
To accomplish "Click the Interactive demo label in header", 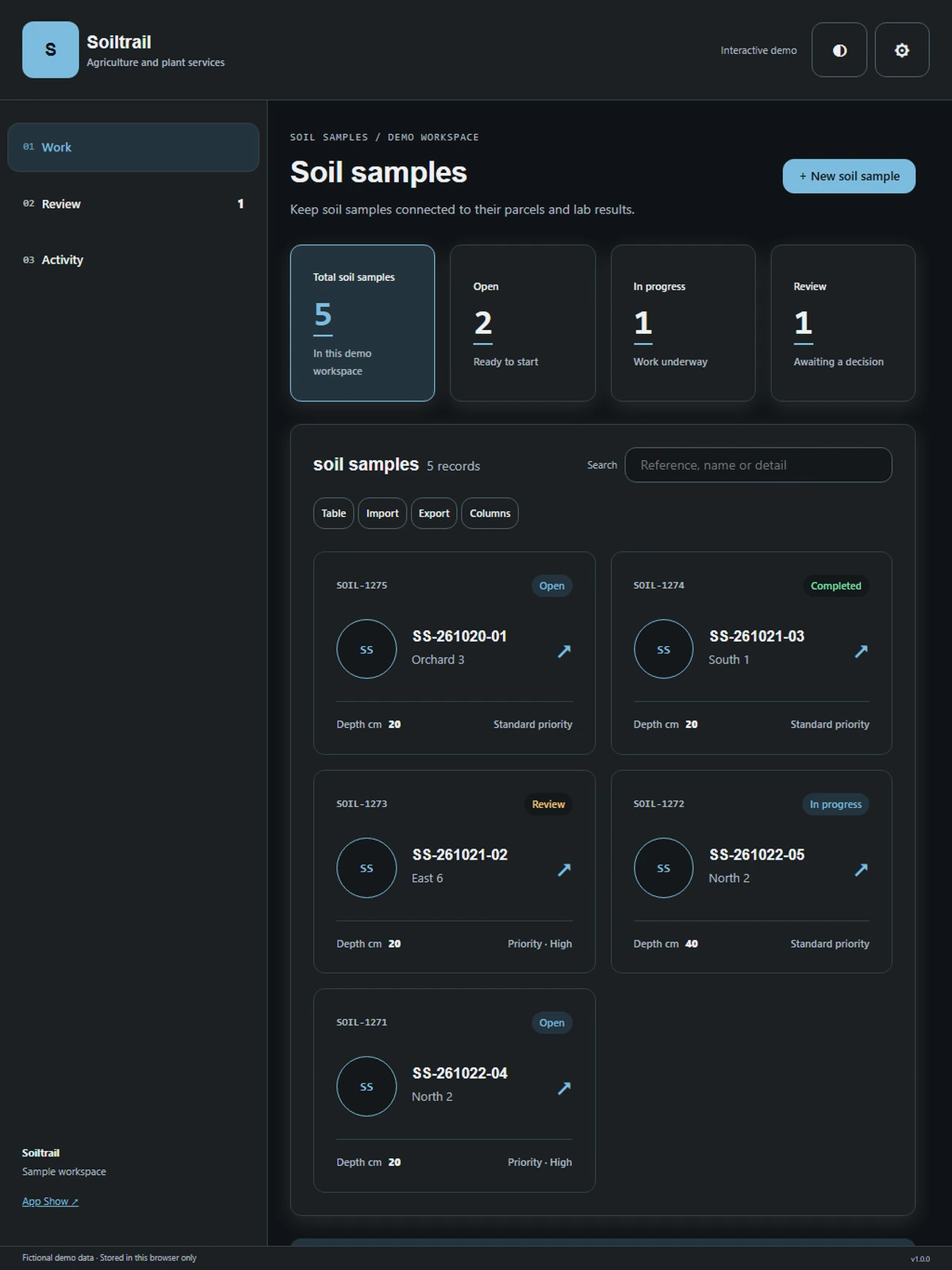I will tap(758, 50).
